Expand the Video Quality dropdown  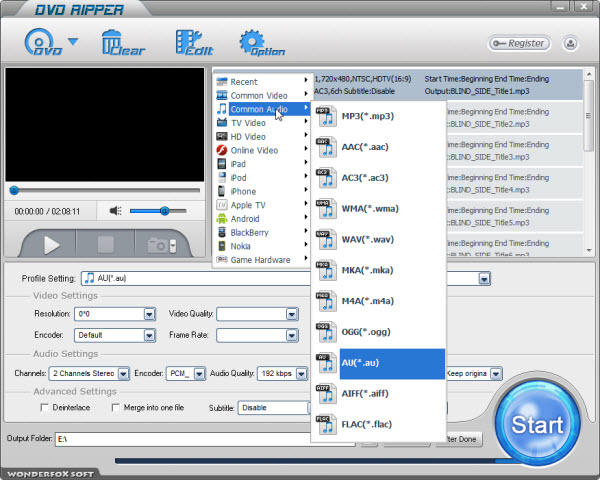[292, 314]
